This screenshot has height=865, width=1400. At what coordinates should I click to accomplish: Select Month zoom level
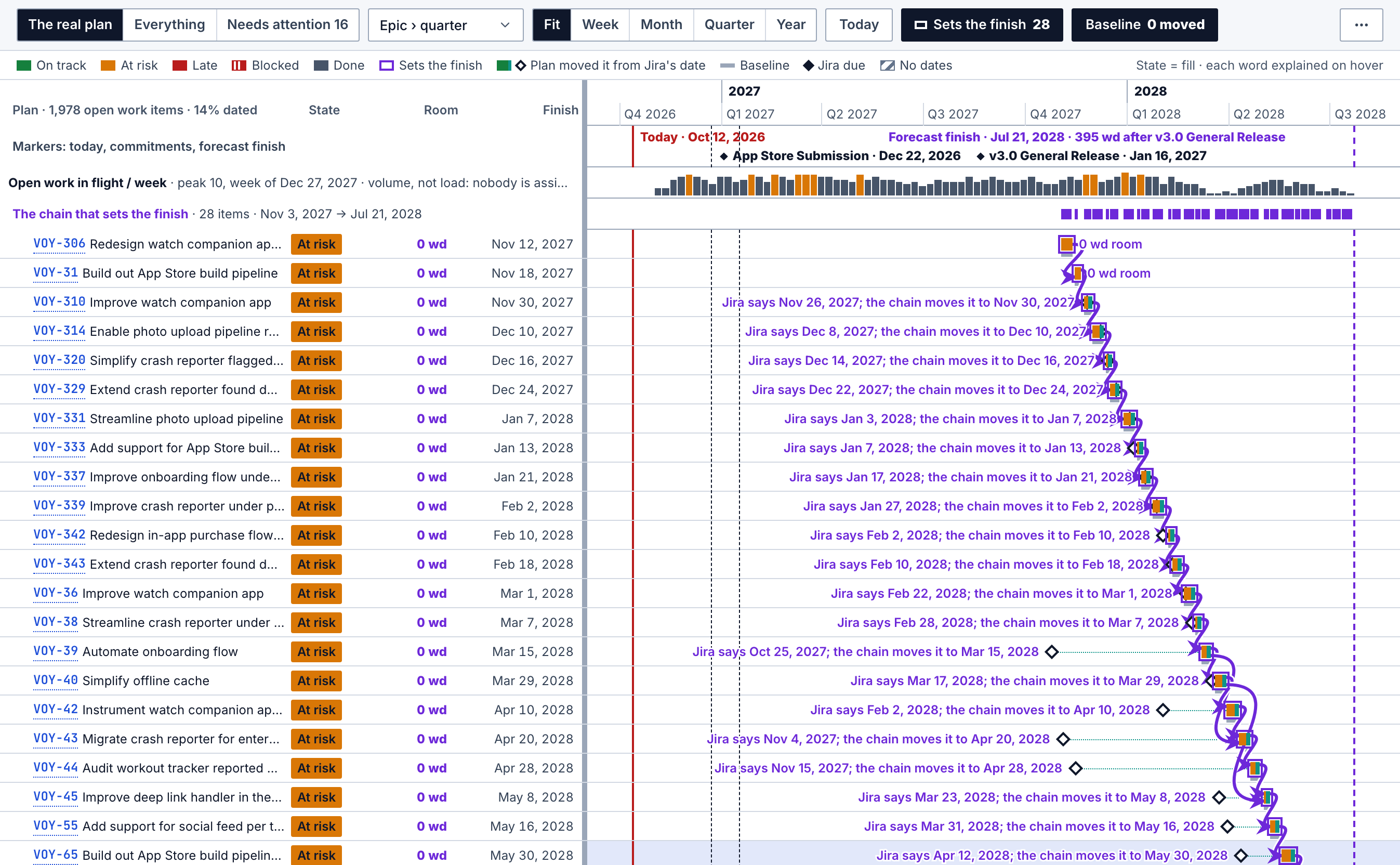point(661,24)
